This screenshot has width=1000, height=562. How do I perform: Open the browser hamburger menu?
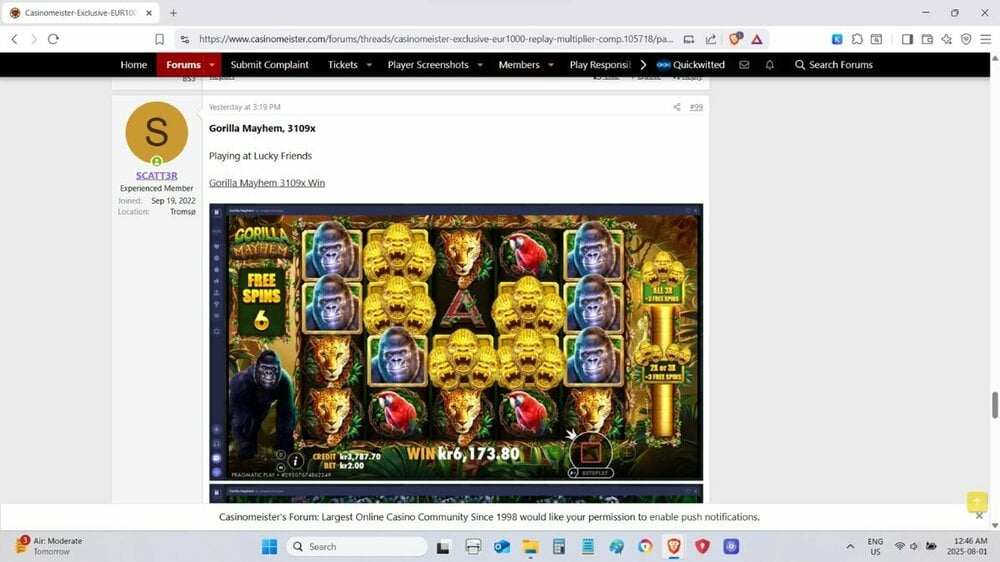click(x=986, y=39)
